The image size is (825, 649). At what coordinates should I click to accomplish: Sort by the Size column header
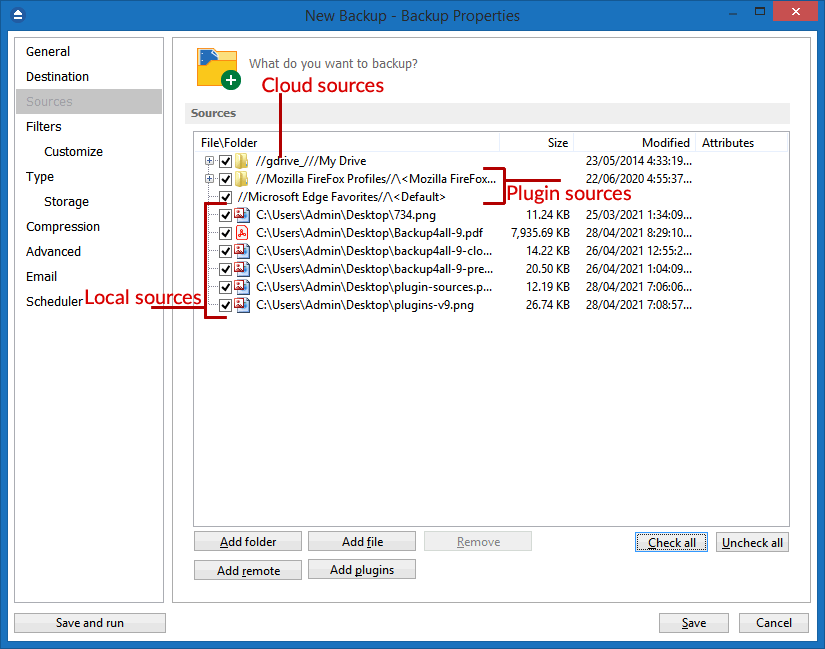click(x=536, y=143)
